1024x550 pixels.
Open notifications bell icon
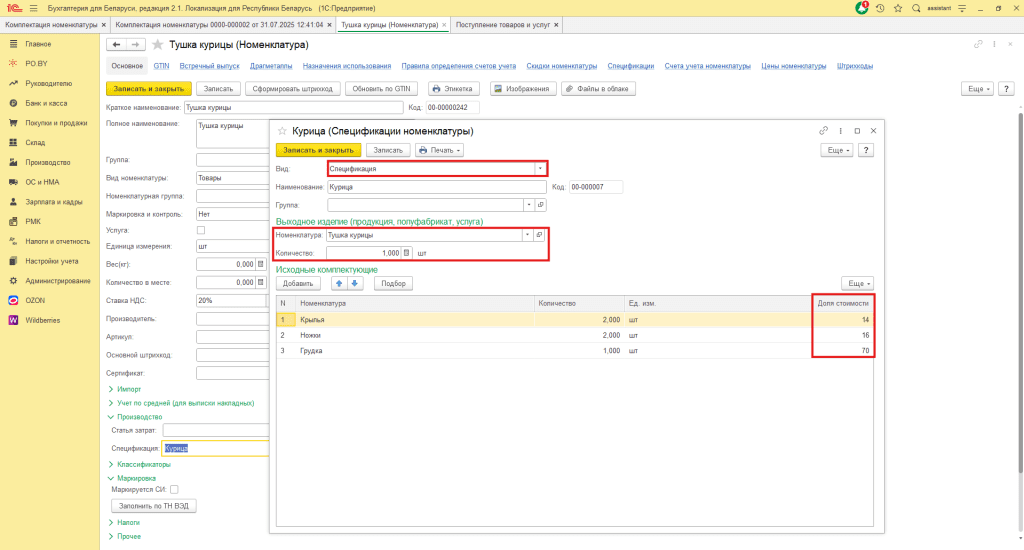pyautogui.click(x=861, y=8)
